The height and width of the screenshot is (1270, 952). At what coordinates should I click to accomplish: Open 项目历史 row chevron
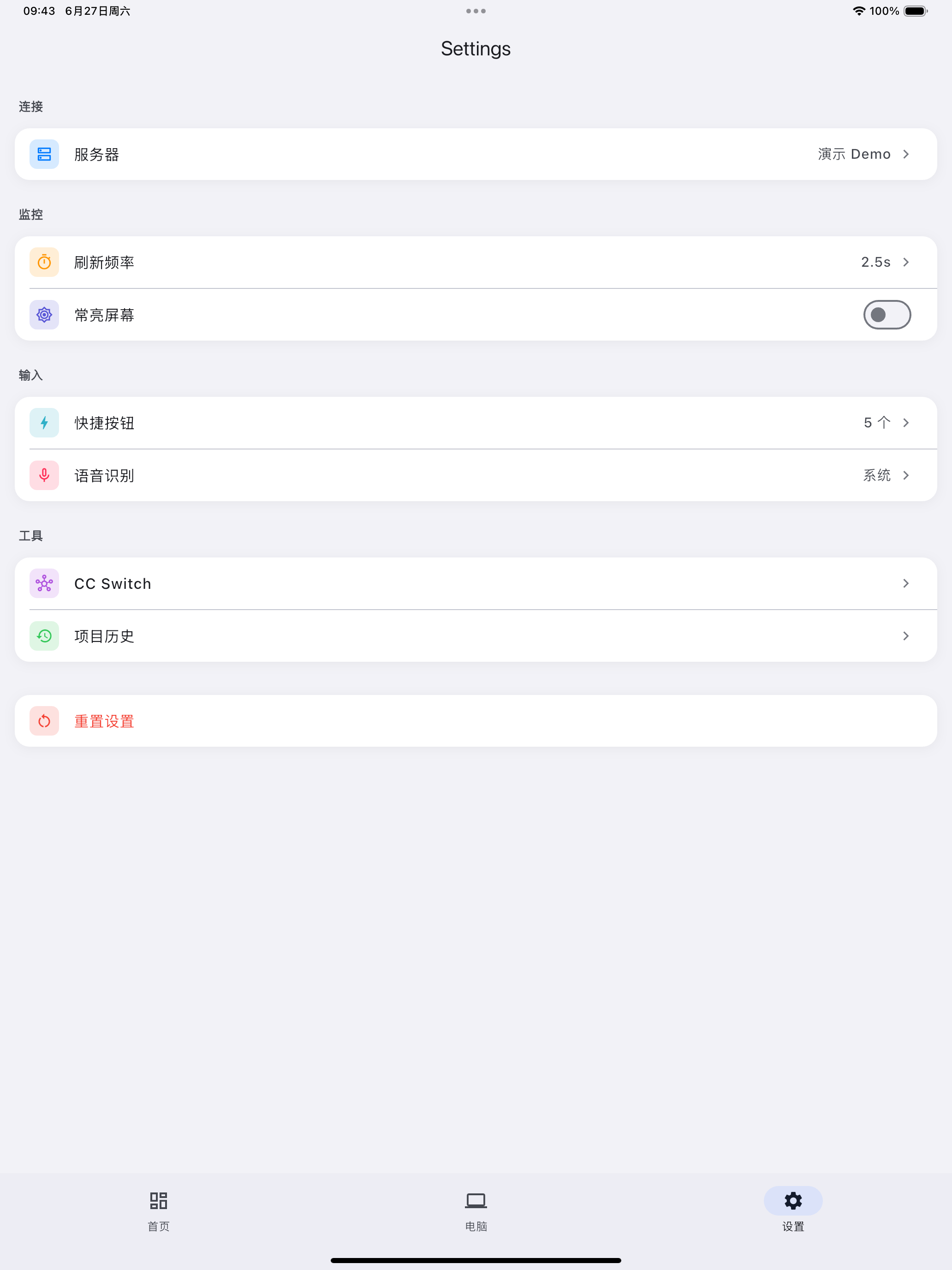point(906,636)
